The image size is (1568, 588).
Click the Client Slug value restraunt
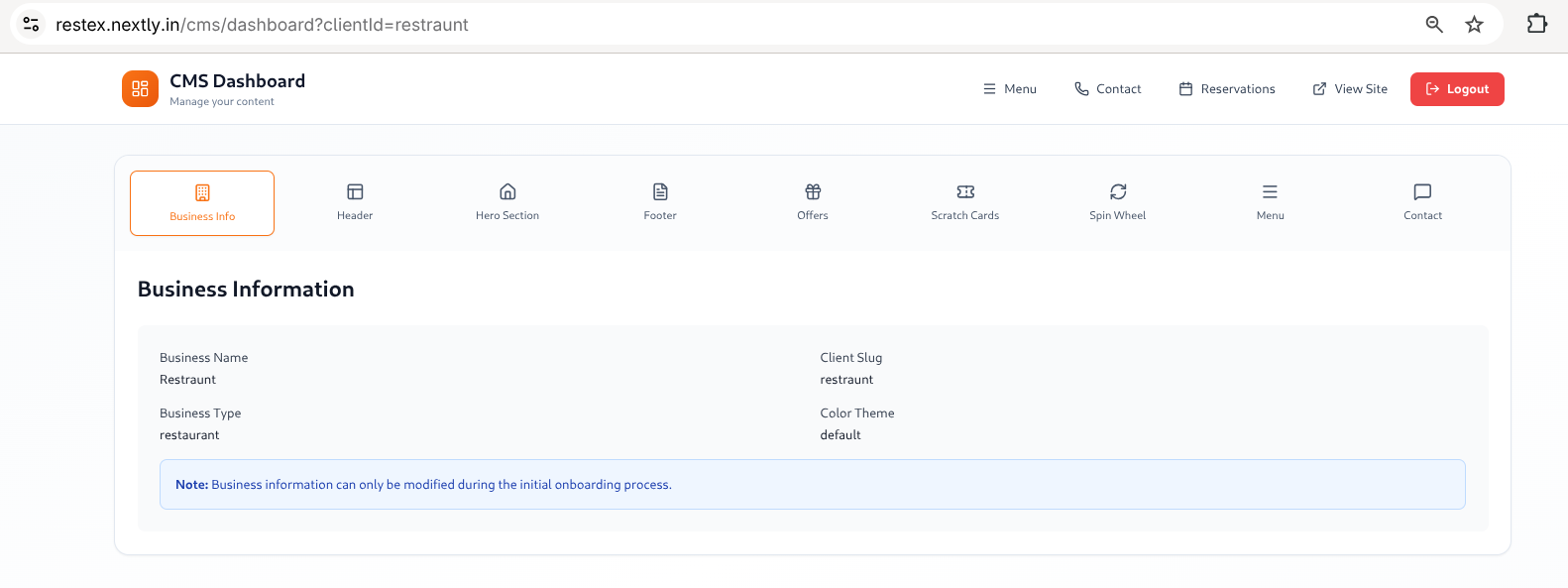tap(846, 380)
